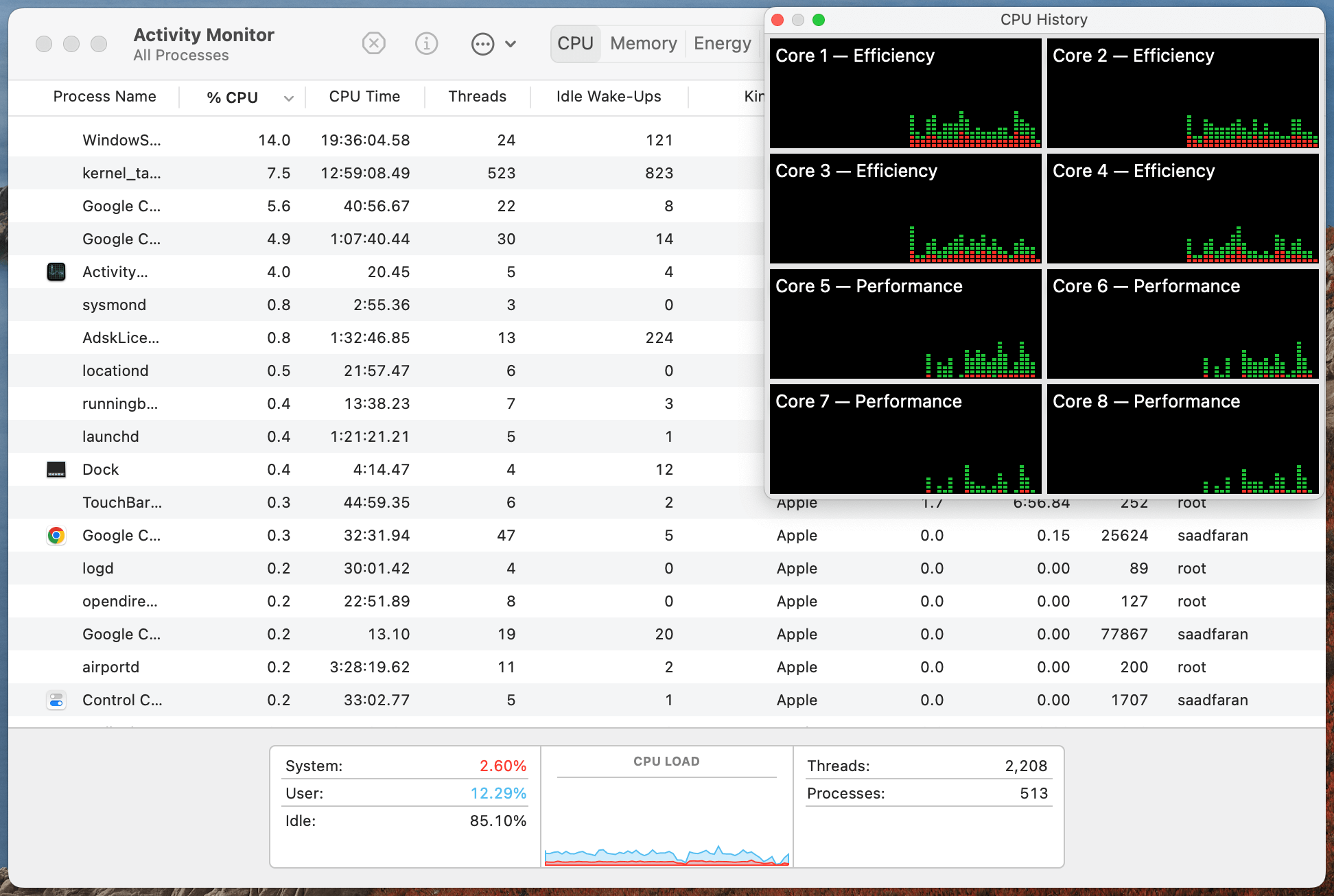Switch to the CPU tab
The image size is (1334, 896).
pos(575,43)
